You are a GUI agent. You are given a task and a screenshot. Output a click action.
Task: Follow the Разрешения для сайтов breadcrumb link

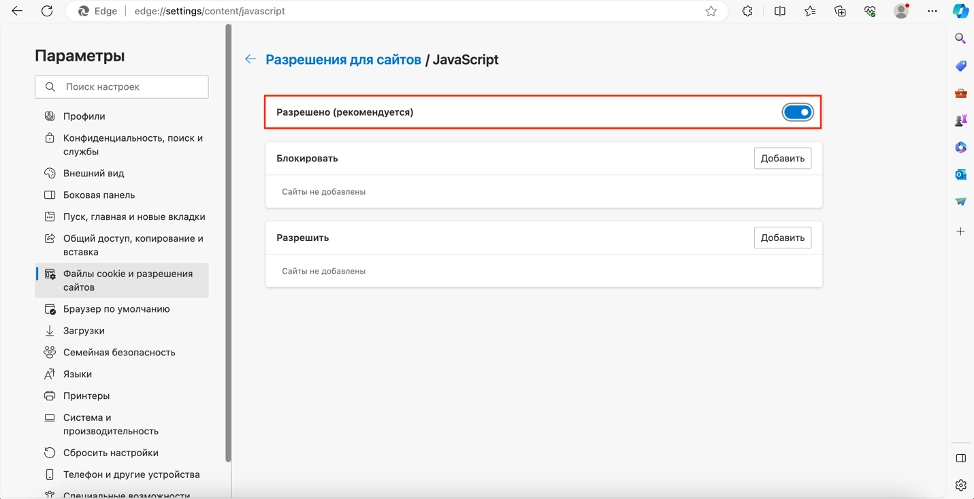coord(344,60)
